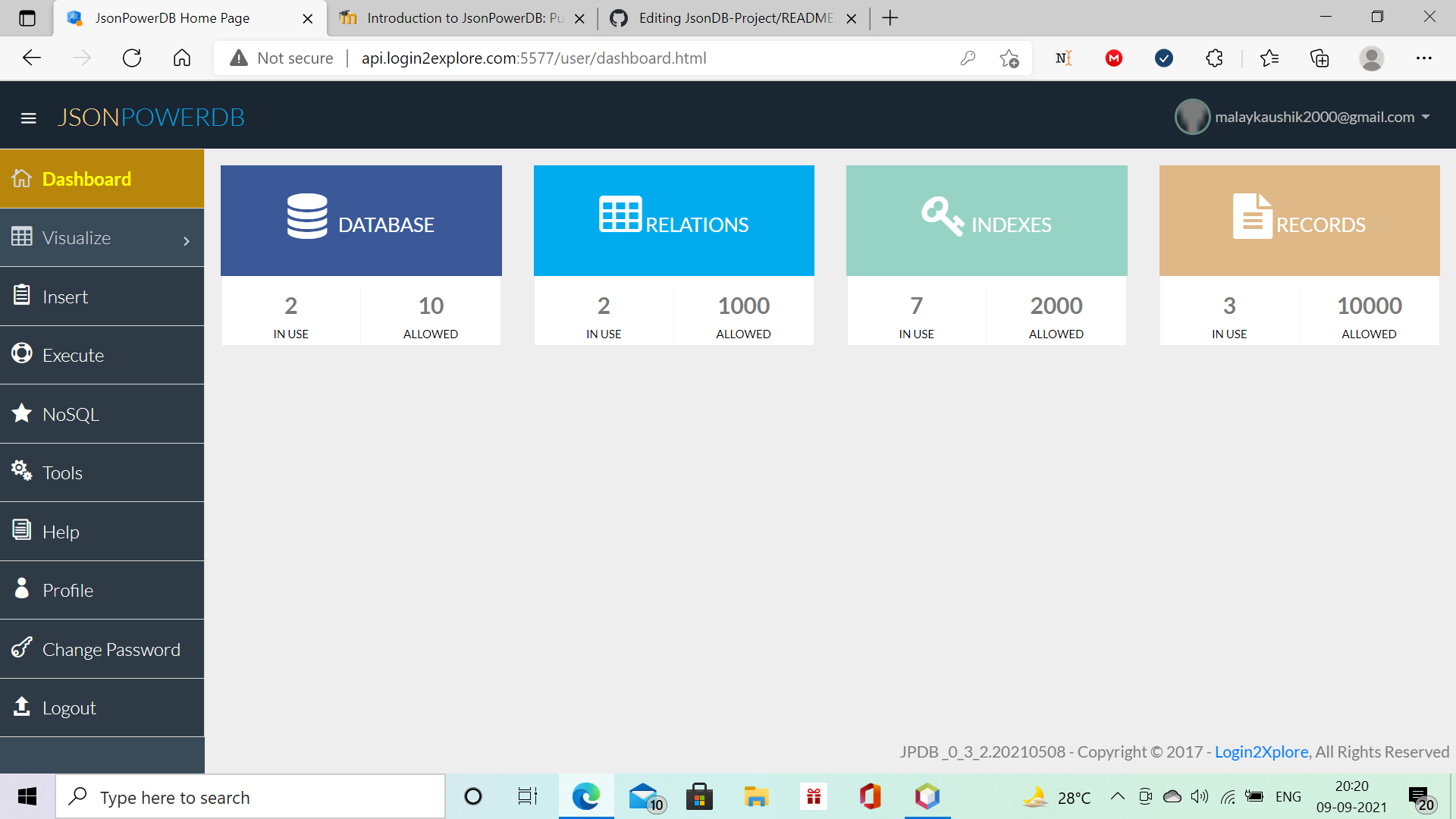The width and height of the screenshot is (1456, 819).
Task: Show hidden icons via taskbar chevron
Action: (1117, 796)
